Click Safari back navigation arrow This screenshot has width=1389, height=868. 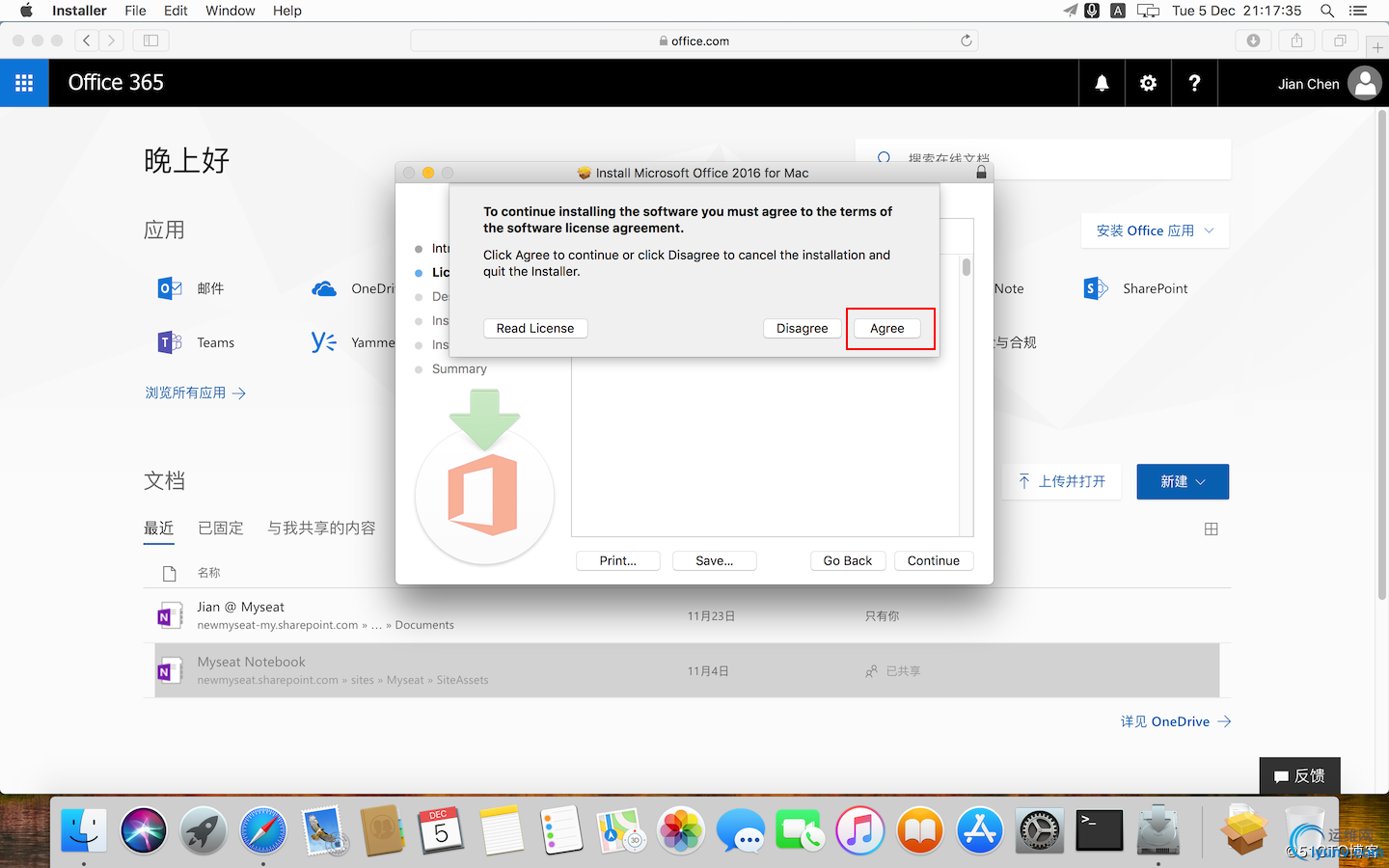pos(87,41)
